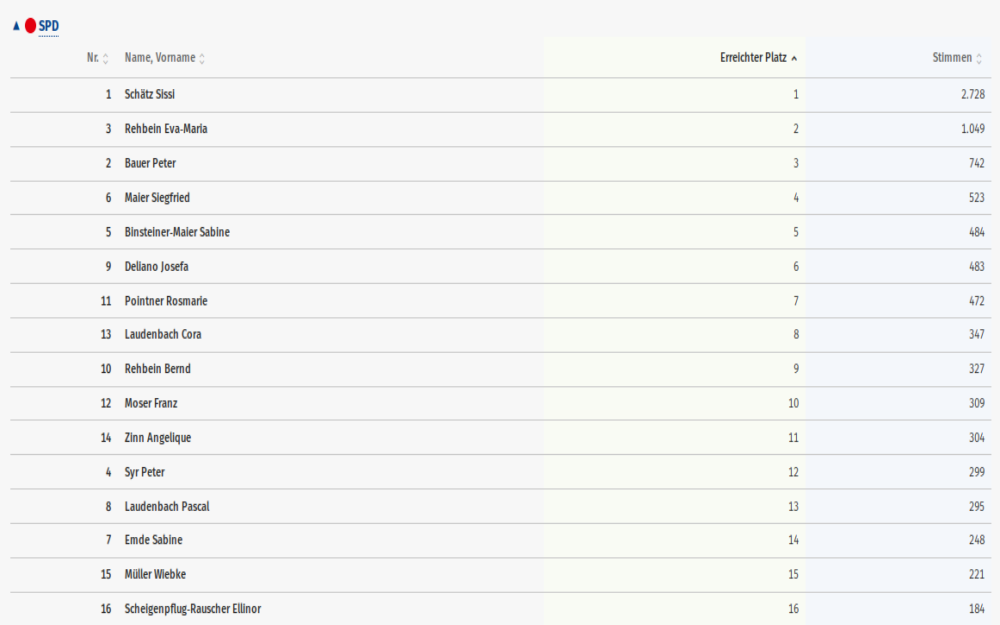
Task: Select the Schätz Sissi row
Action: (501, 95)
